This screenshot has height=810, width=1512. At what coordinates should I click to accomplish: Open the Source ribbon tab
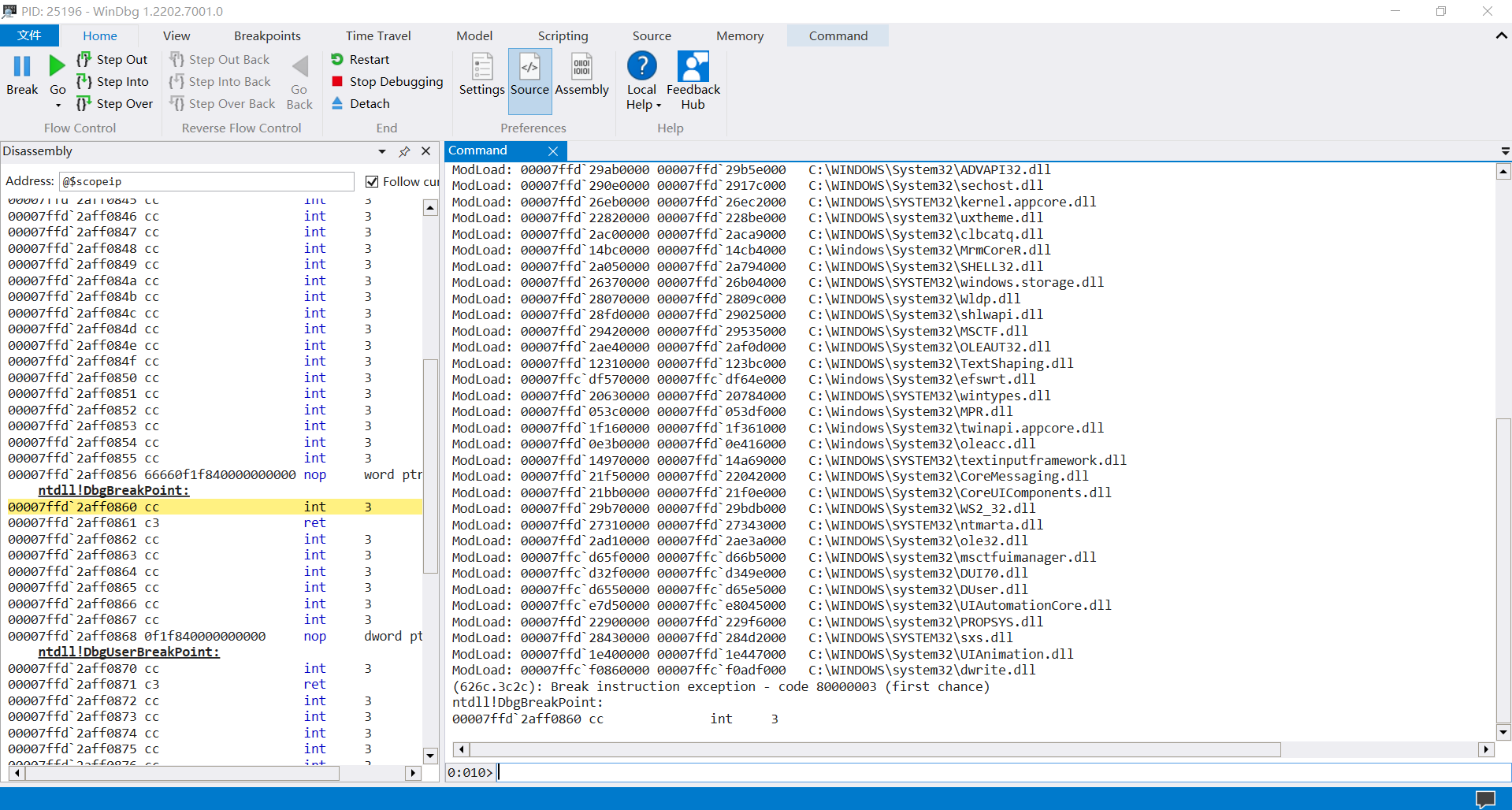[x=652, y=35]
